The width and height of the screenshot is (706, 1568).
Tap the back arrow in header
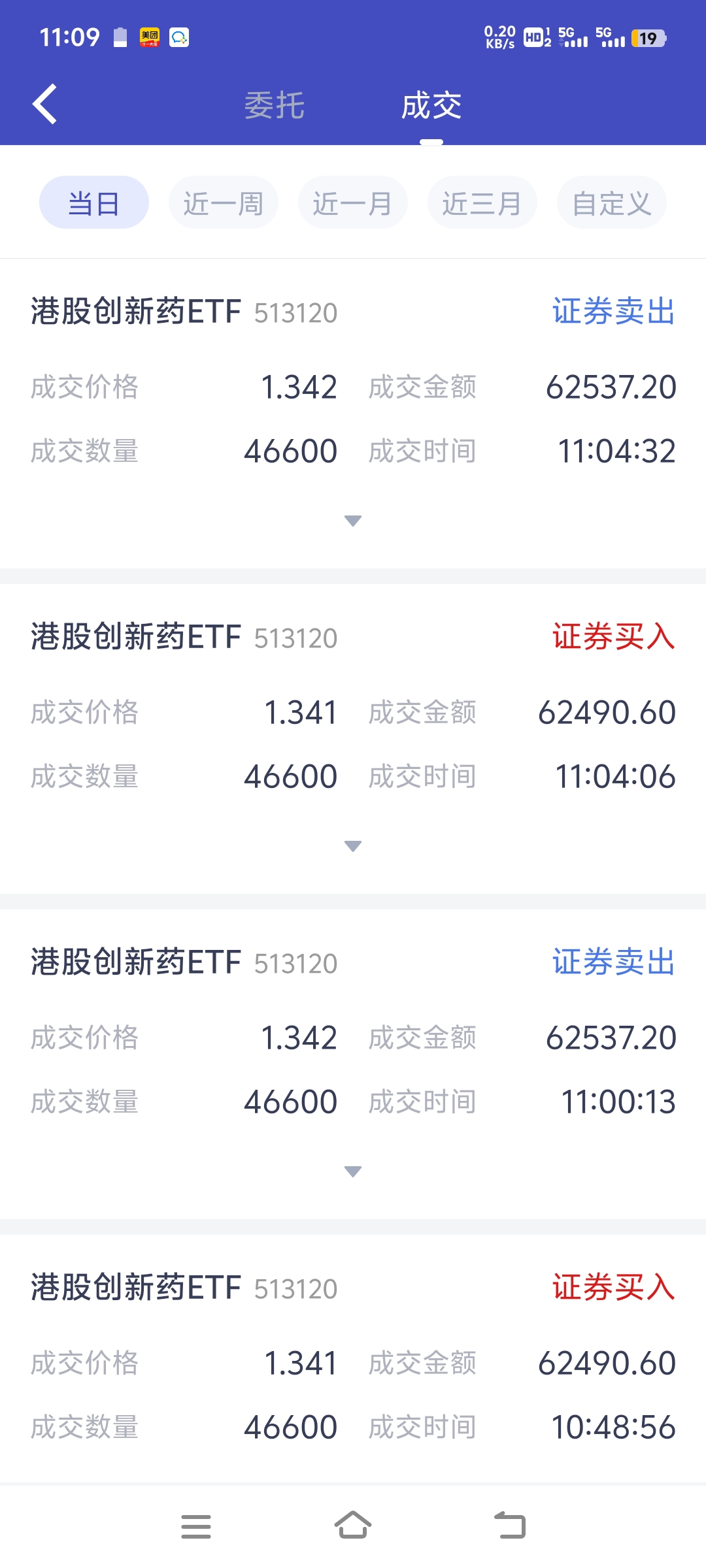(x=45, y=105)
